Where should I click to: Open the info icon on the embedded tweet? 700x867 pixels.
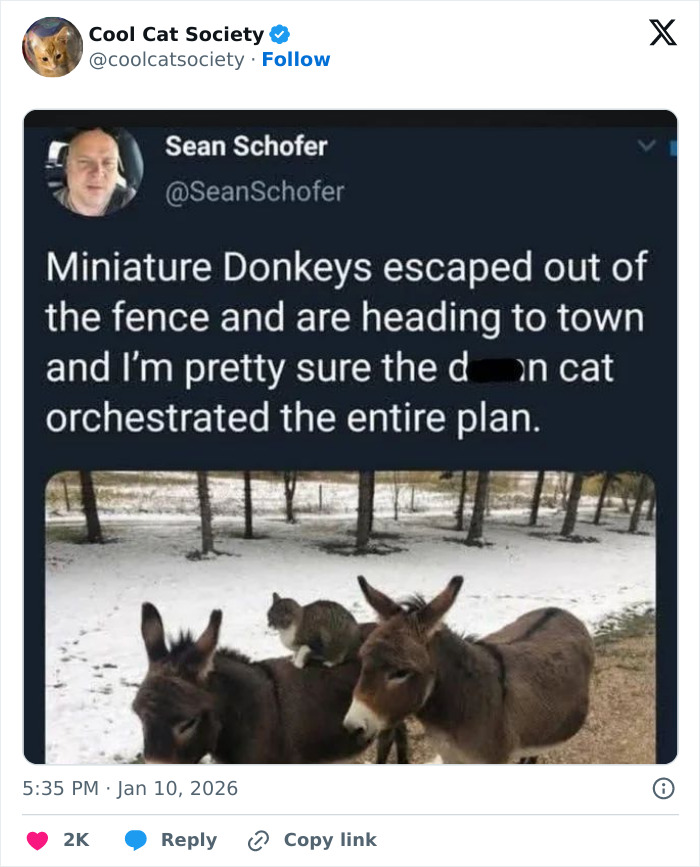tap(664, 789)
